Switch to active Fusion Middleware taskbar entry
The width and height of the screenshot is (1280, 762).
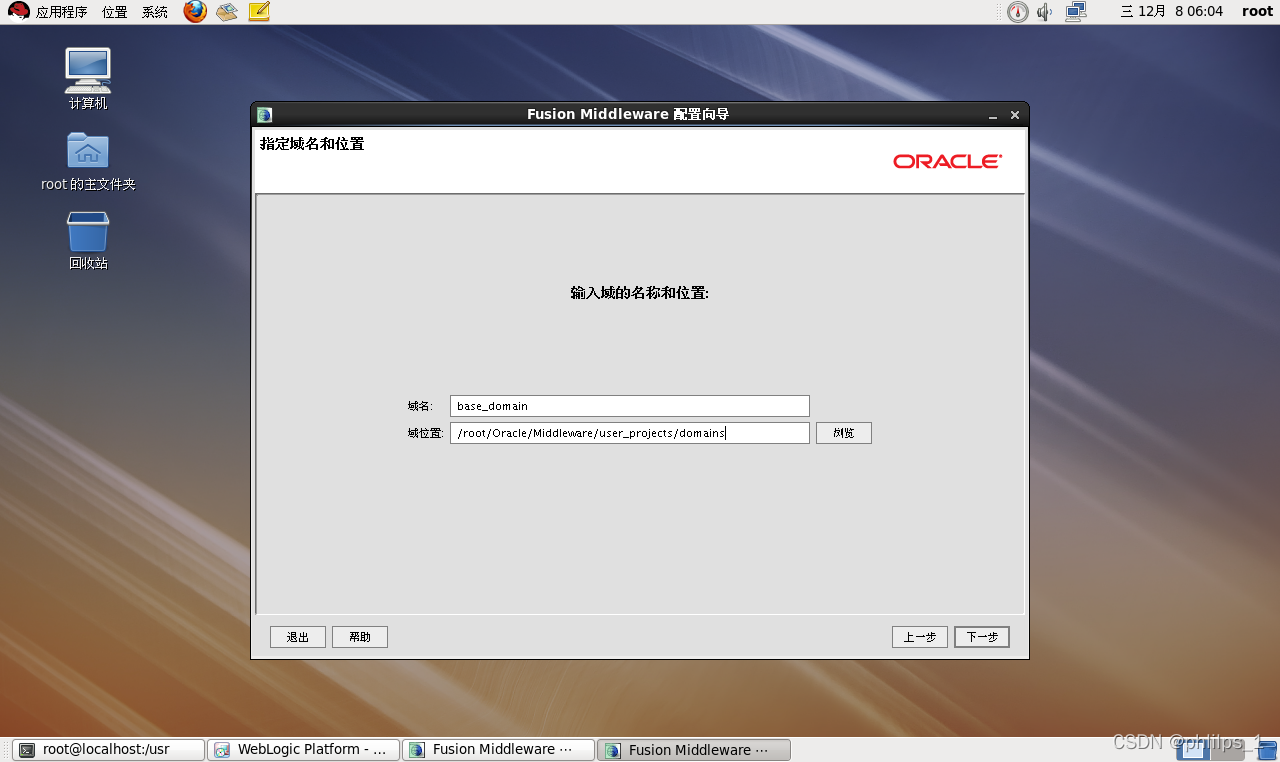[693, 750]
